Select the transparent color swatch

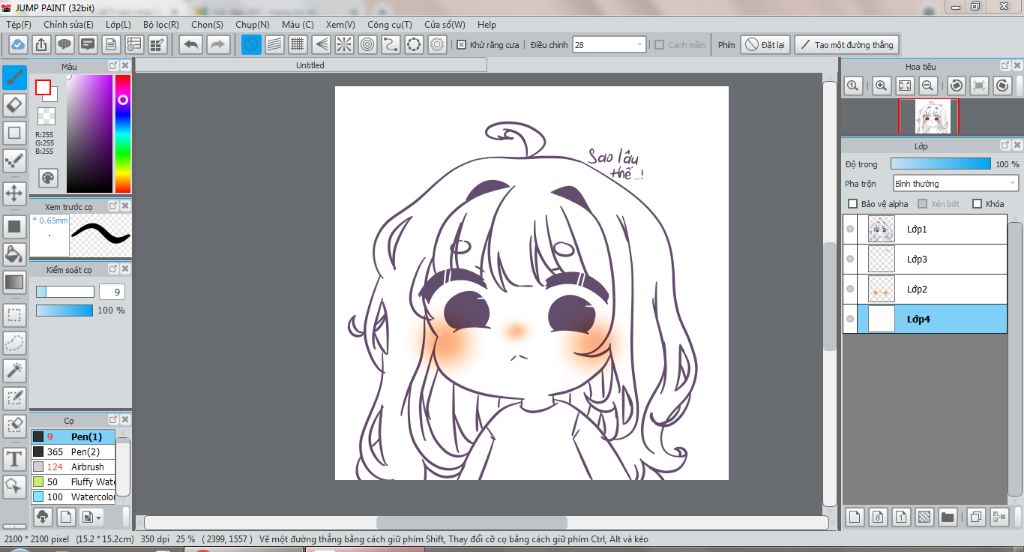click(46, 116)
